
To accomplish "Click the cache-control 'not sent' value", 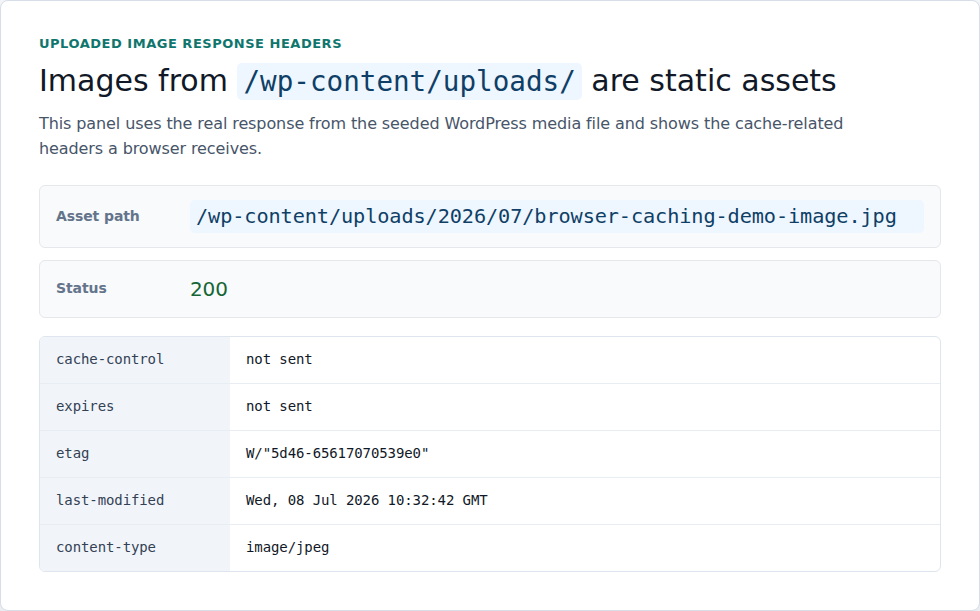I will tap(279, 359).
